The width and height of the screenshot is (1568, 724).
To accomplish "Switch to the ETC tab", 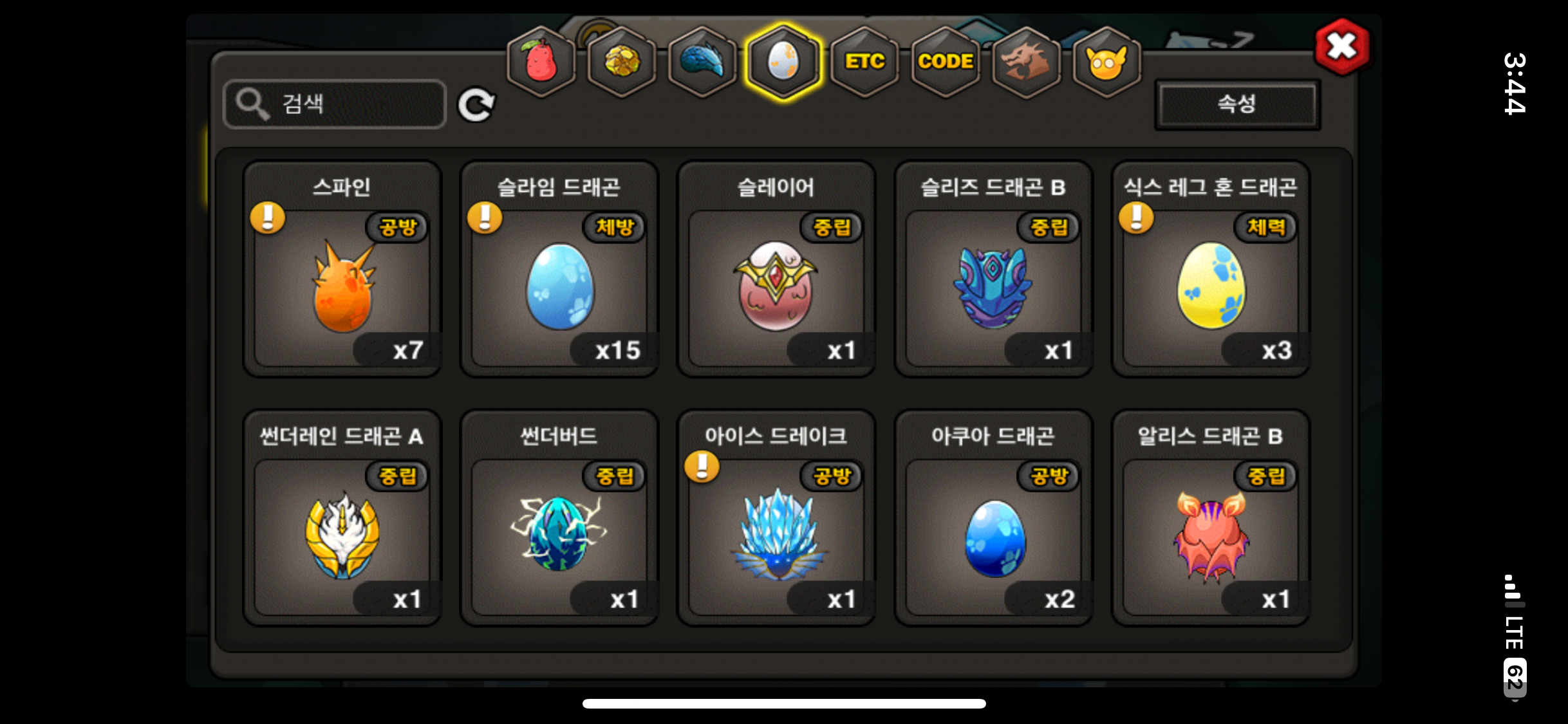I will [x=864, y=62].
